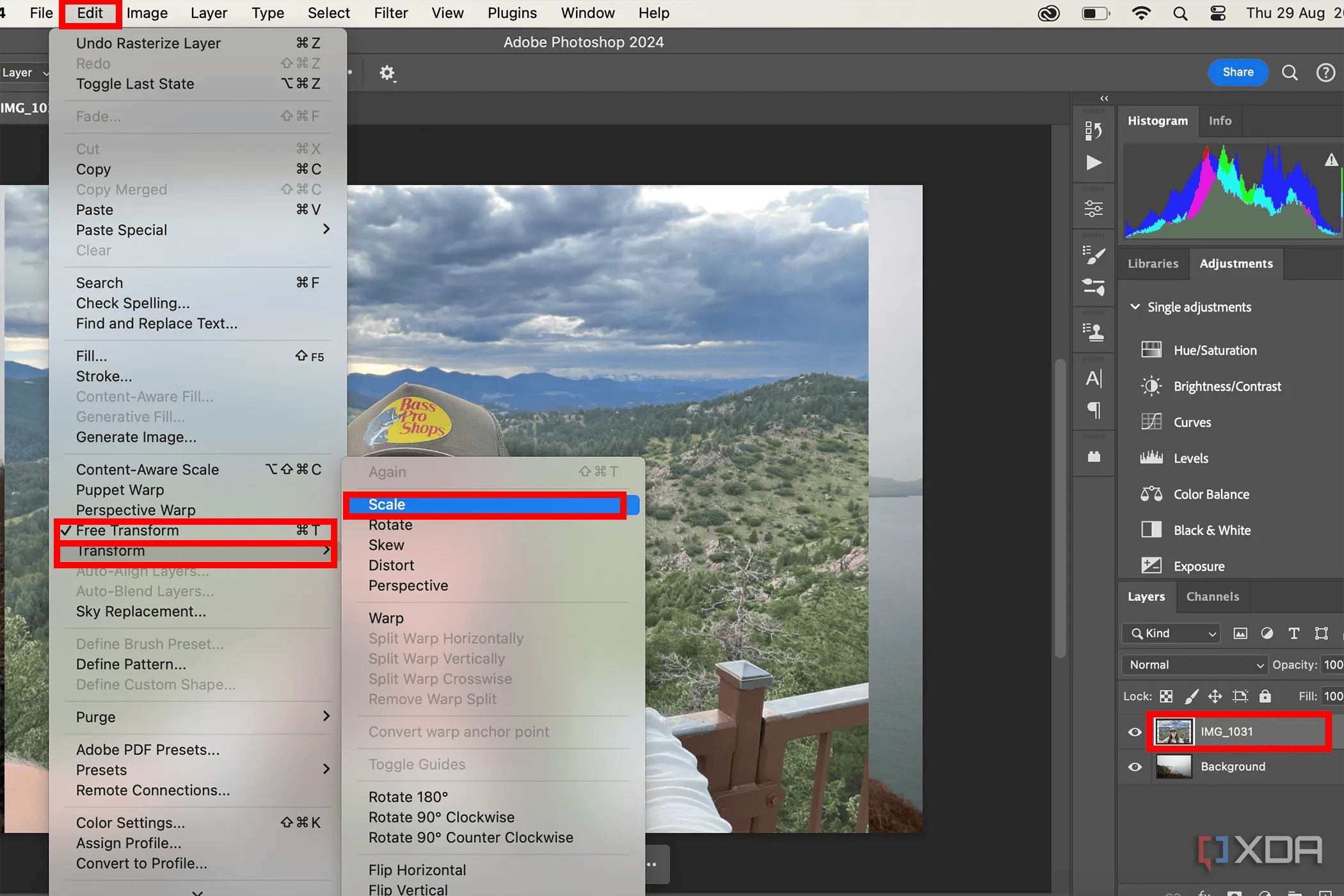1344x896 pixels.
Task: Open the help question mark icon
Action: coord(1325,72)
